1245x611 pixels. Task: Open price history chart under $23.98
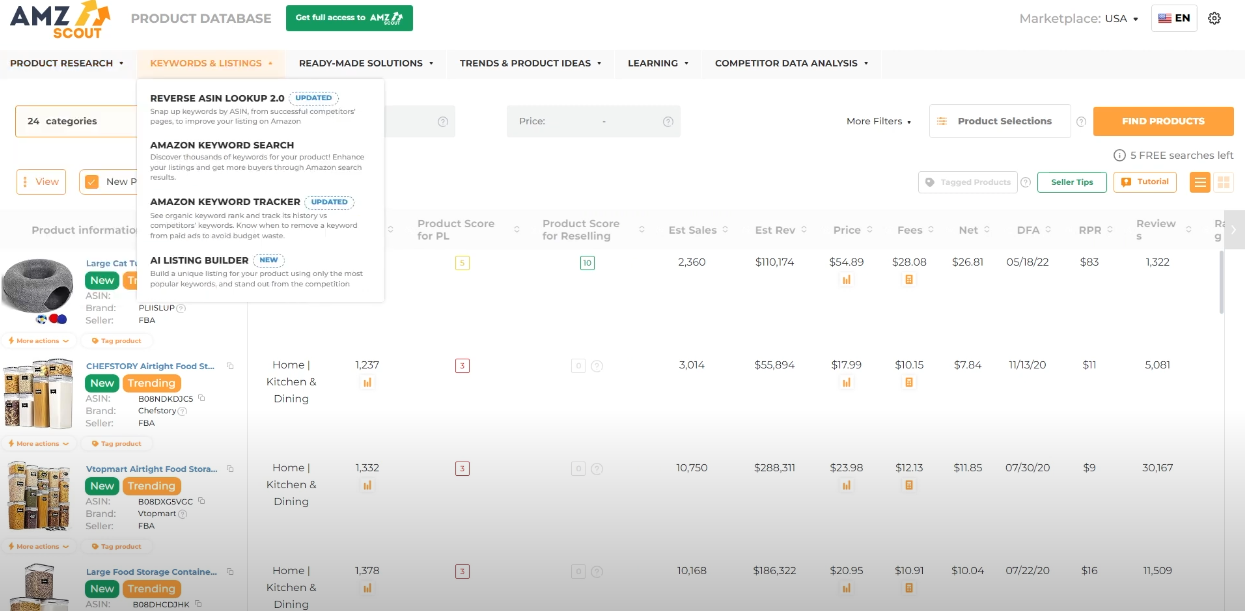point(846,485)
